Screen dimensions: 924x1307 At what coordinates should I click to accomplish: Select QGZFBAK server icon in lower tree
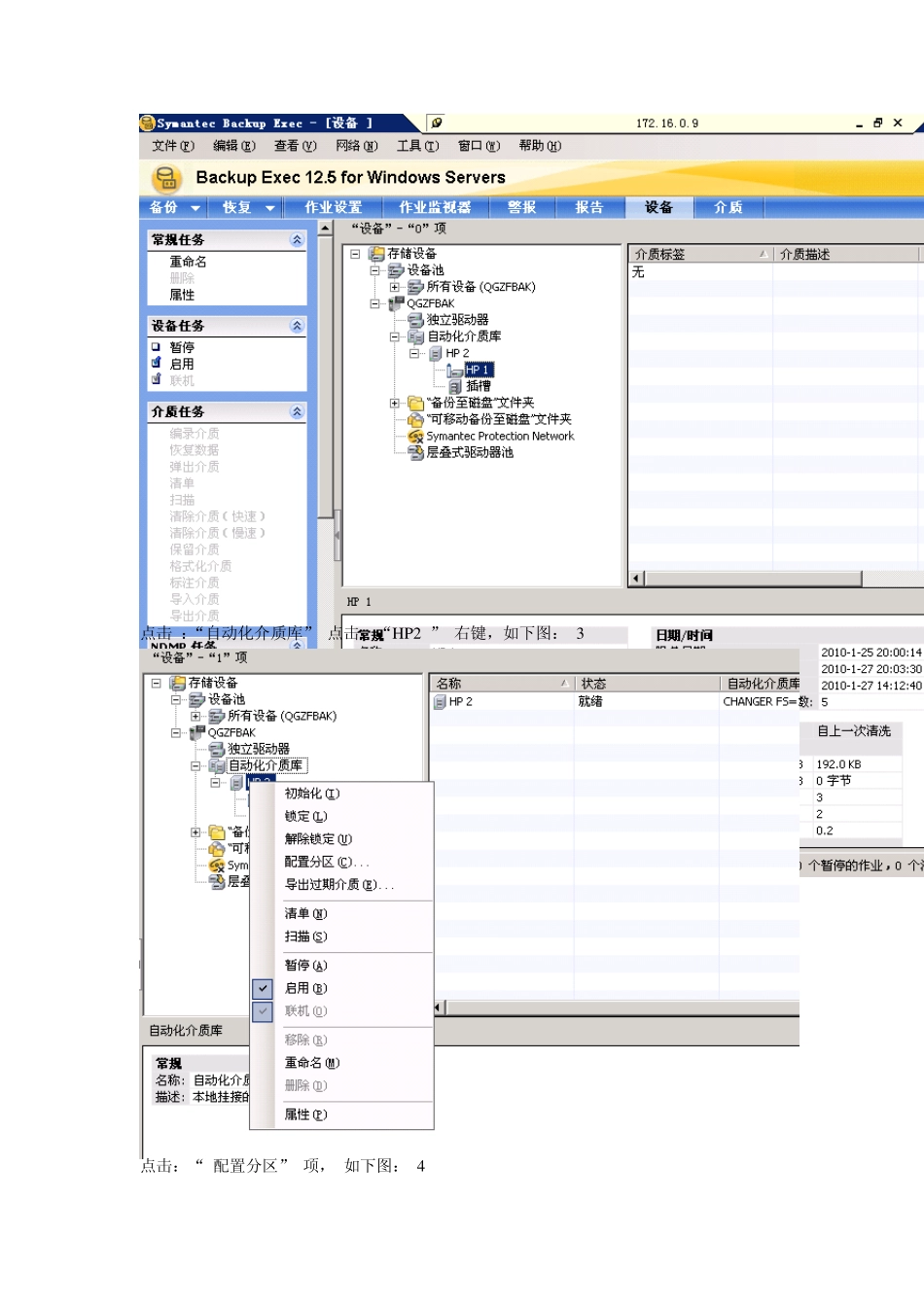[197, 732]
